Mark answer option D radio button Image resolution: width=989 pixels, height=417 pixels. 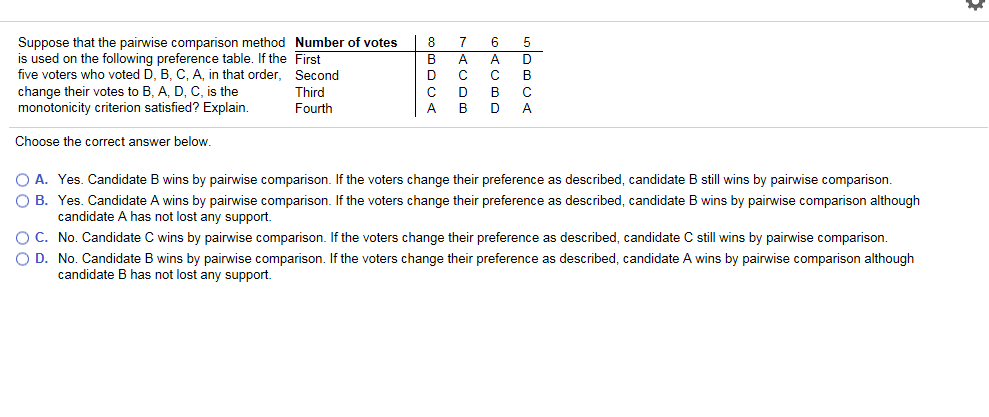(x=22, y=259)
